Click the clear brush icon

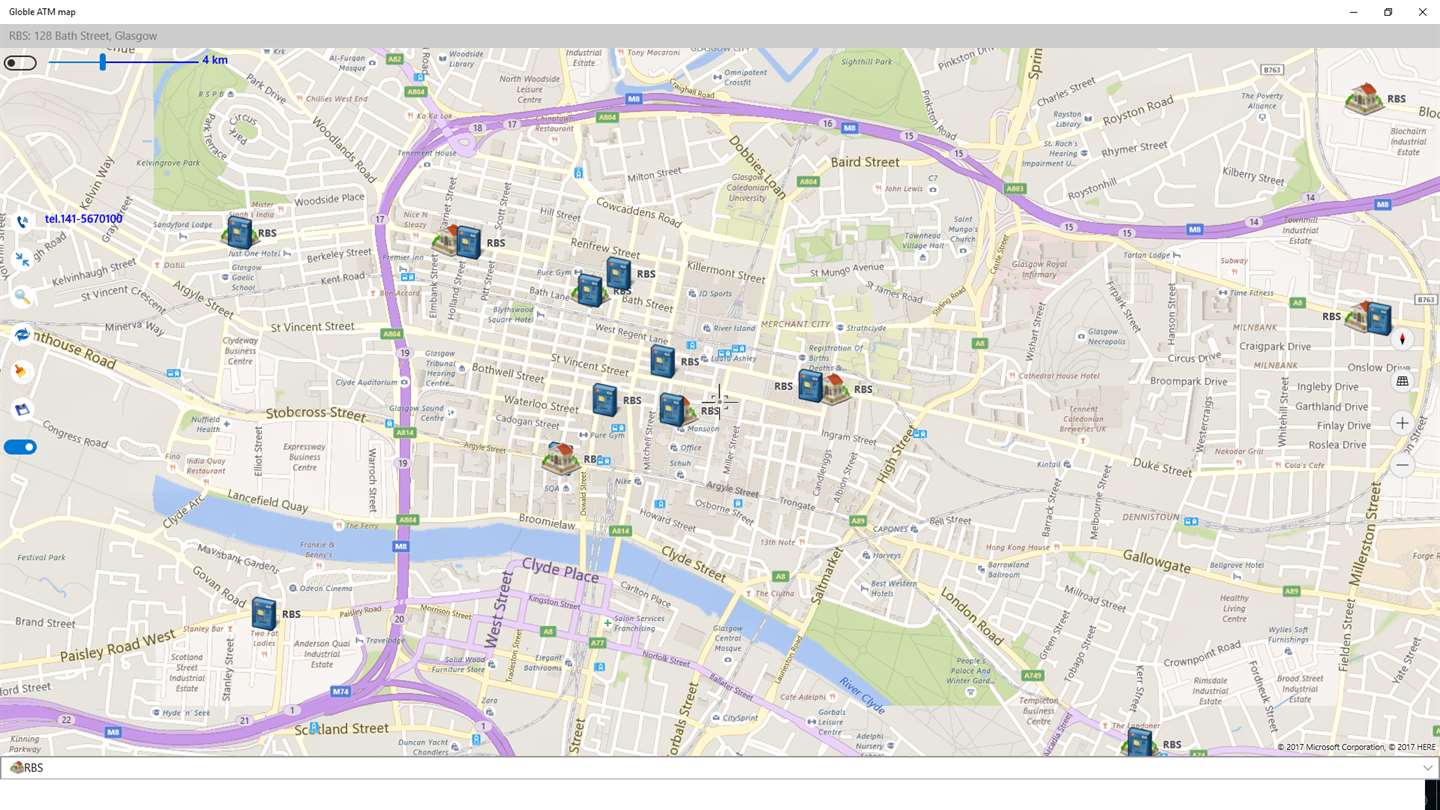coord(20,372)
